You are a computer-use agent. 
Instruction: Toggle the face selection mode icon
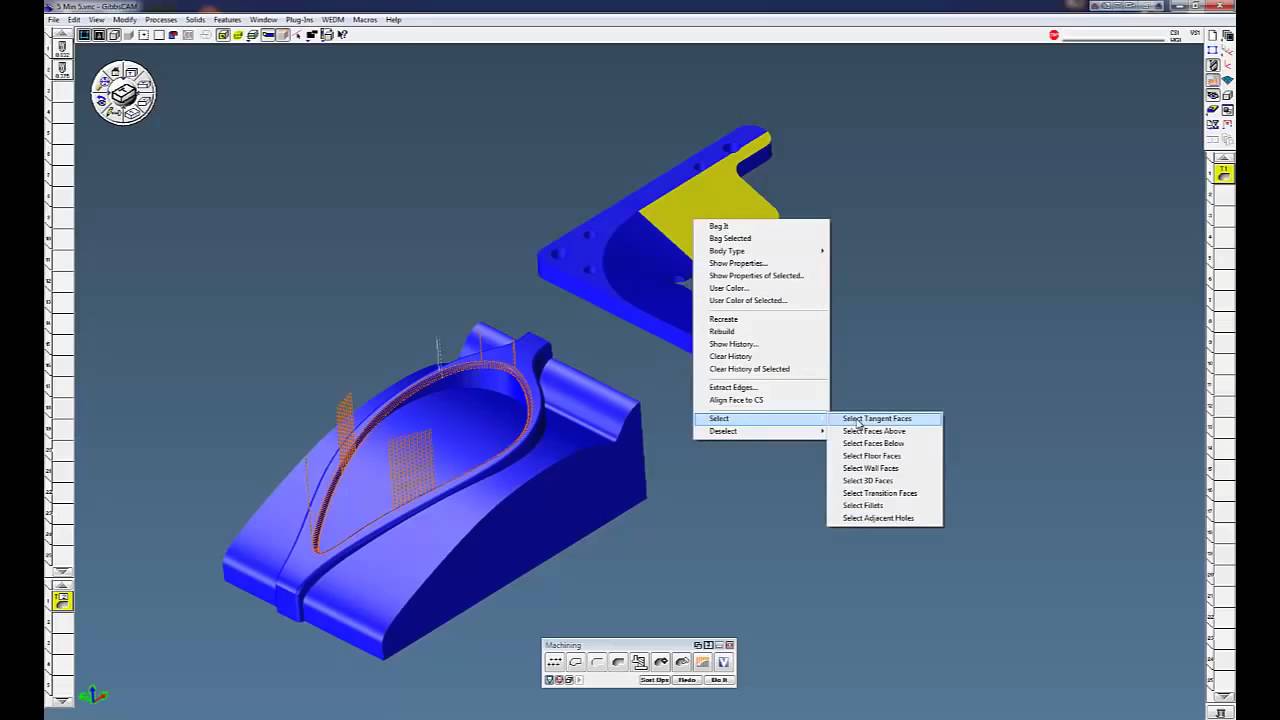223,35
